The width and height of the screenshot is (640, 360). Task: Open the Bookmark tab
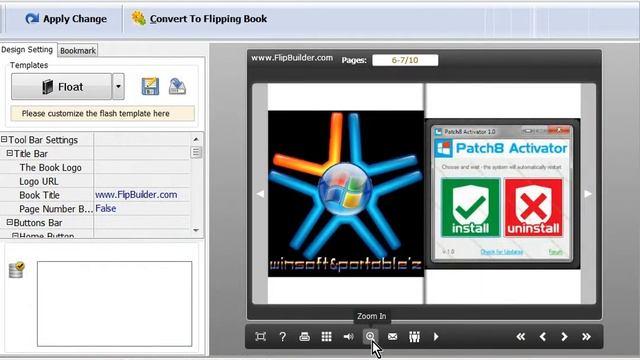click(x=78, y=51)
